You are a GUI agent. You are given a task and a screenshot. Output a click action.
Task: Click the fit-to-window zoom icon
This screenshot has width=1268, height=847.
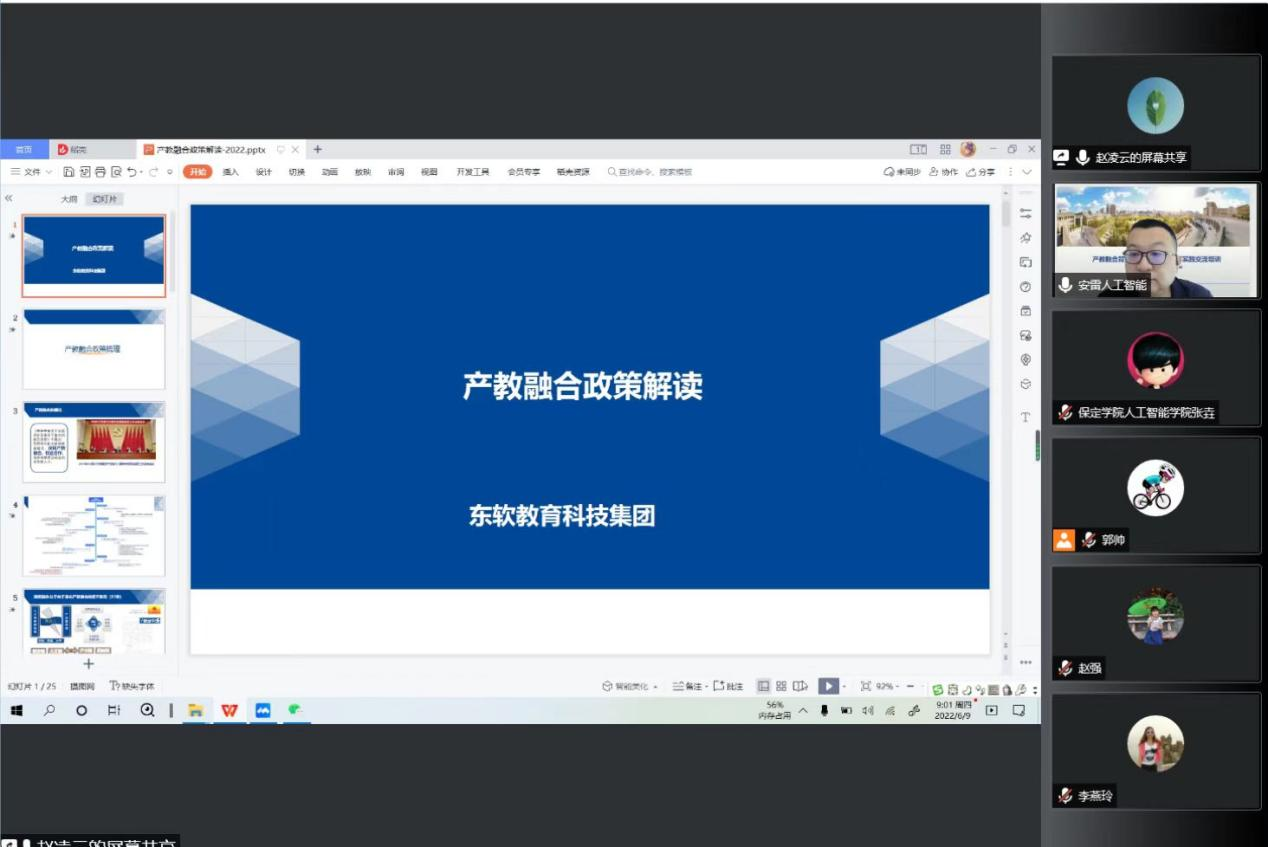pyautogui.click(x=865, y=686)
